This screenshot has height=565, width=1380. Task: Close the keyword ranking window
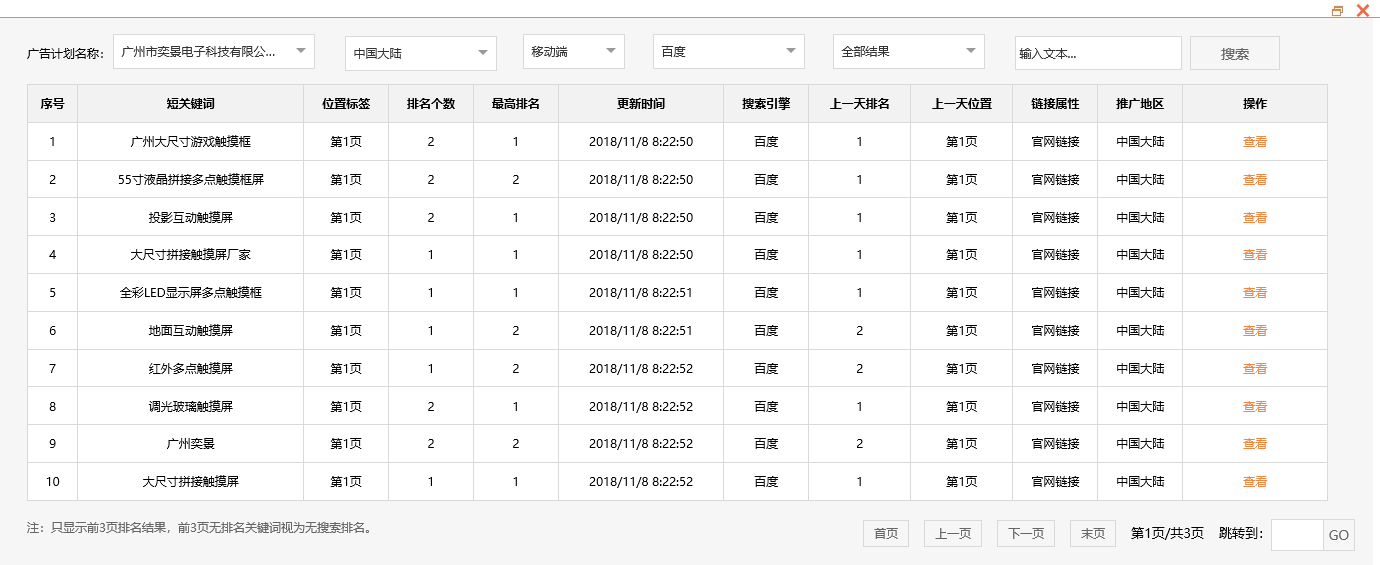coord(1362,11)
